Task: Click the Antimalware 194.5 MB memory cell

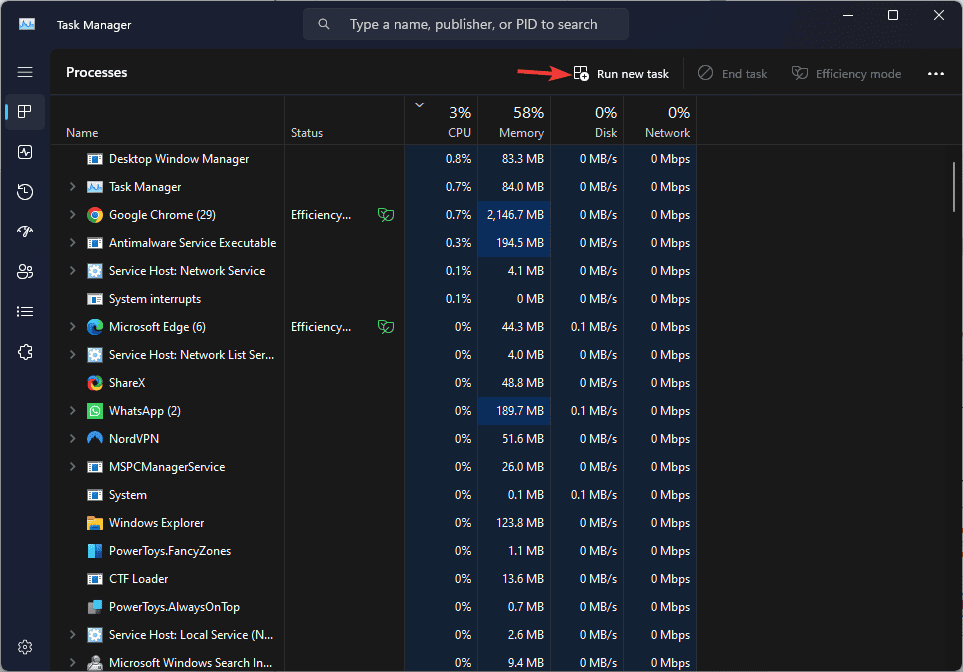Action: tap(514, 243)
